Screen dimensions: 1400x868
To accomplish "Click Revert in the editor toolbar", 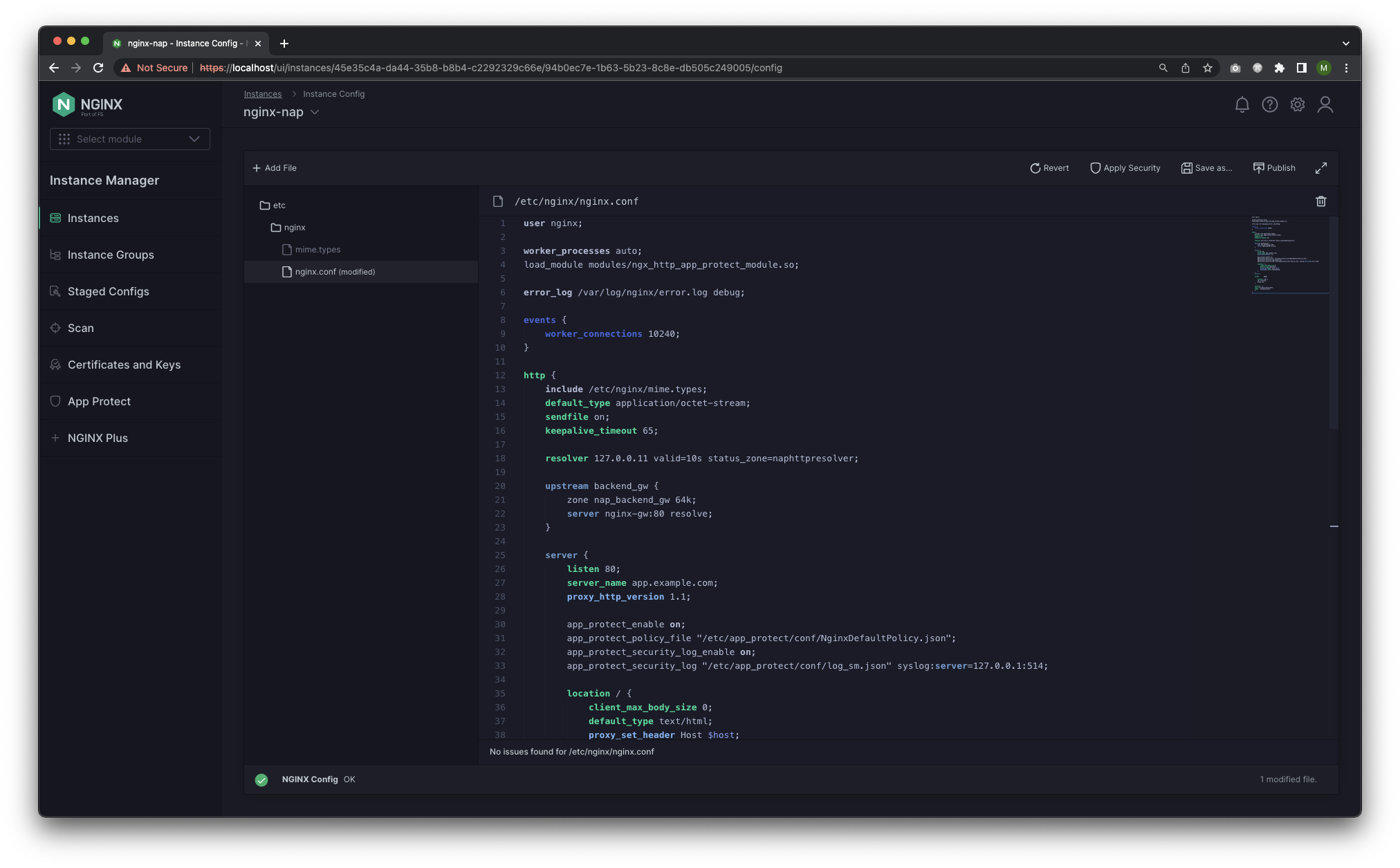I will 1049,168.
